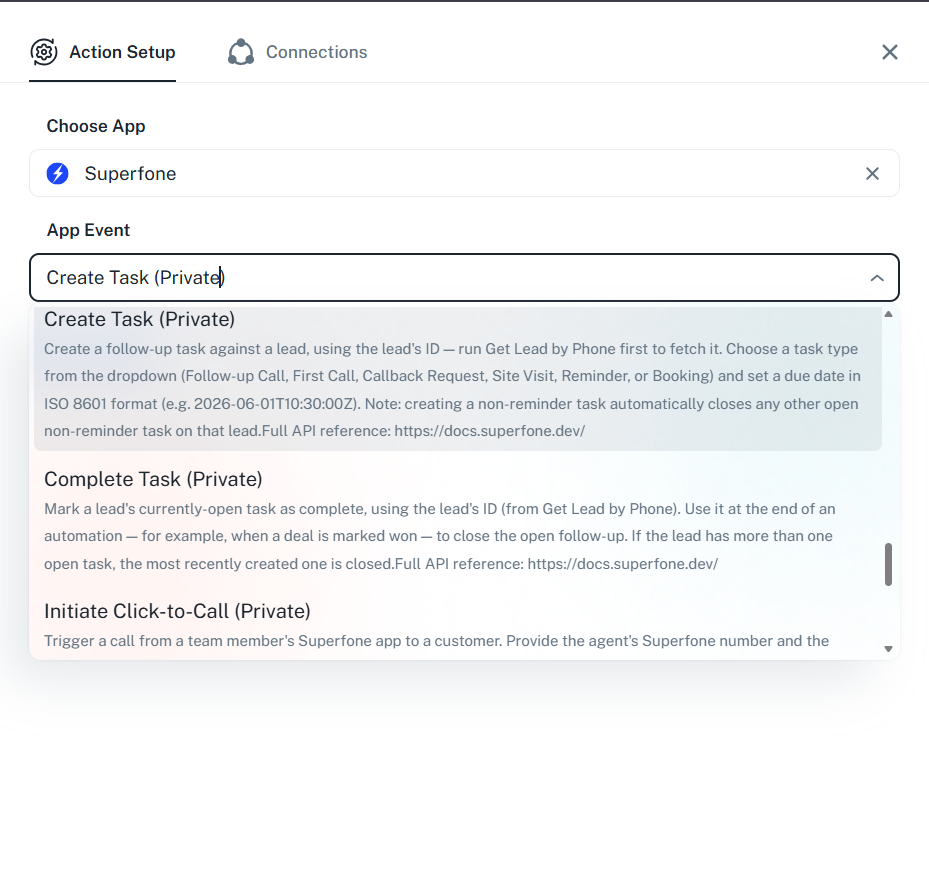929x869 pixels.
Task: Click the Connections nodes icon
Action: pyautogui.click(x=241, y=52)
